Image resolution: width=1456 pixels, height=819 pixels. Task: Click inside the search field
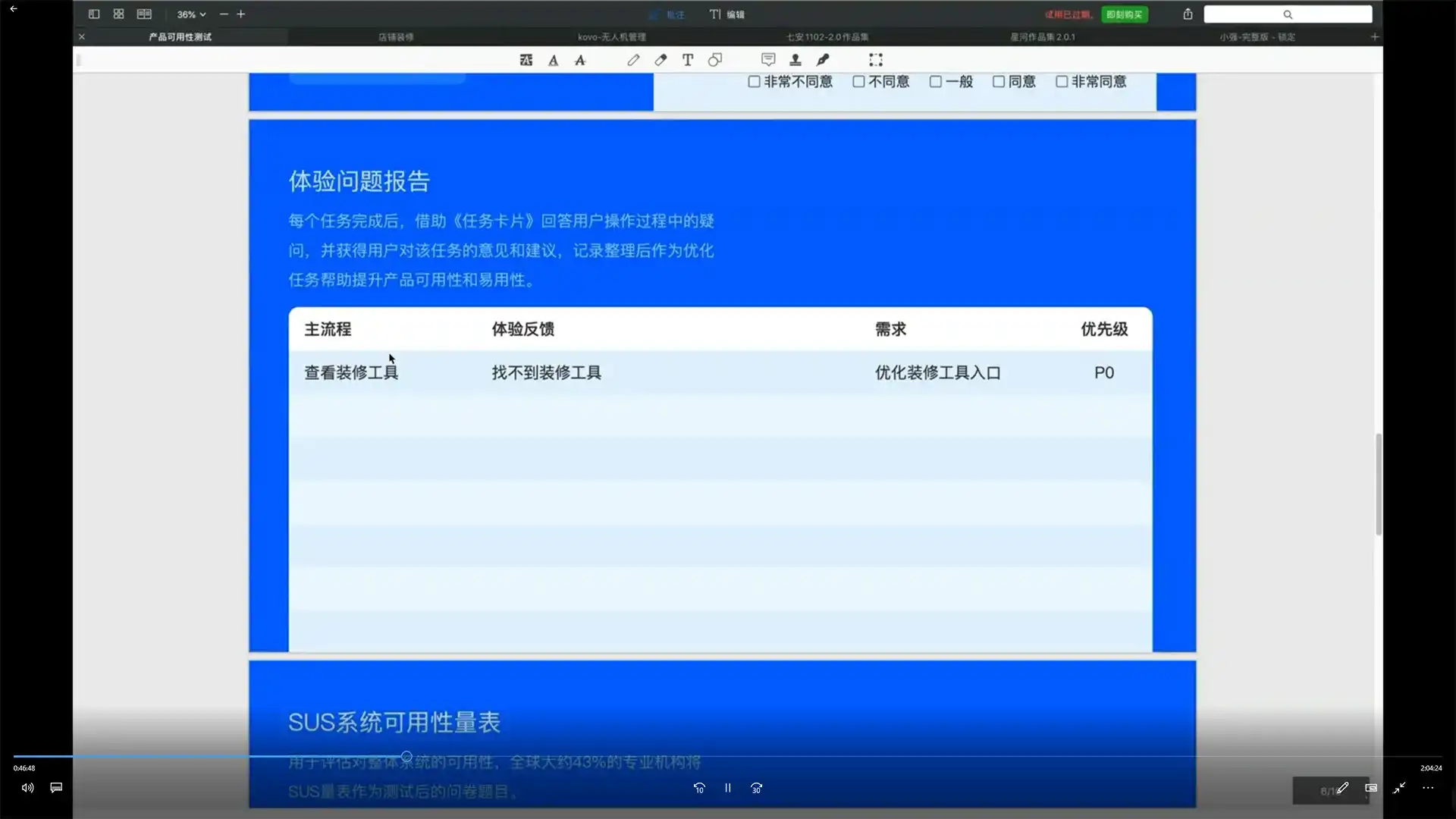1288,14
